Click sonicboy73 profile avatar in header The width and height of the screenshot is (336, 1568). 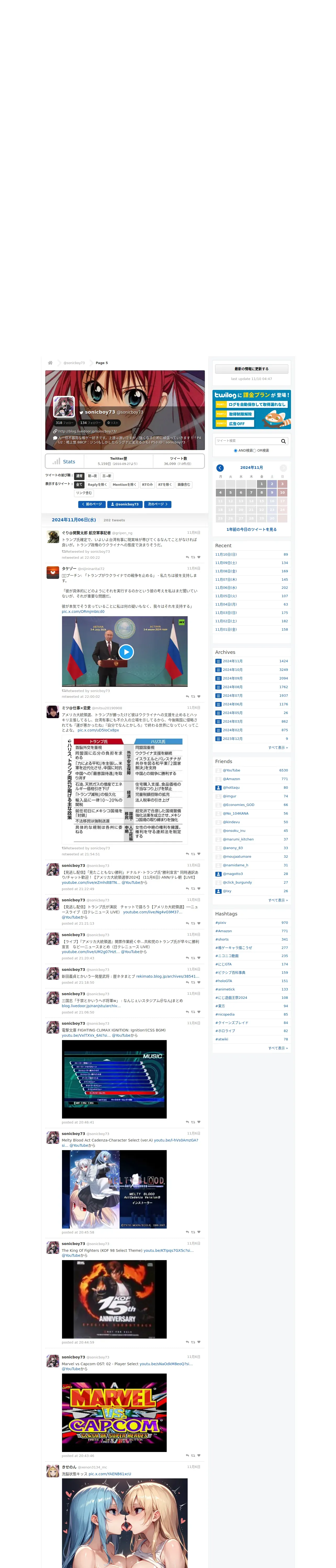64,407
